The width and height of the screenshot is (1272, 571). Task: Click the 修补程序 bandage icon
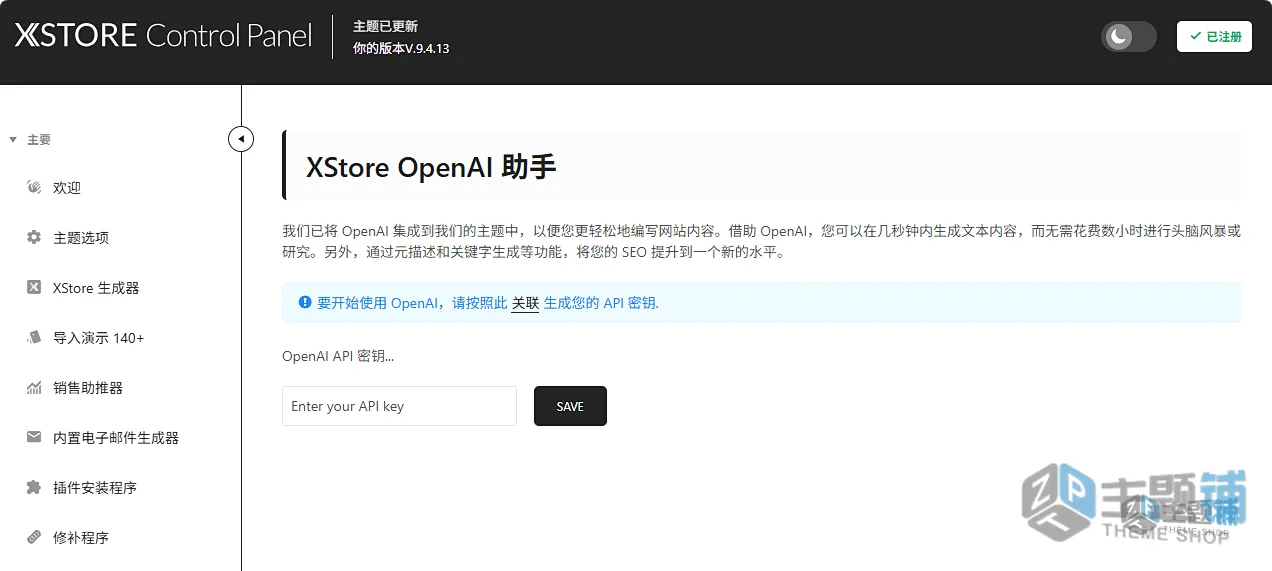[x=34, y=537]
